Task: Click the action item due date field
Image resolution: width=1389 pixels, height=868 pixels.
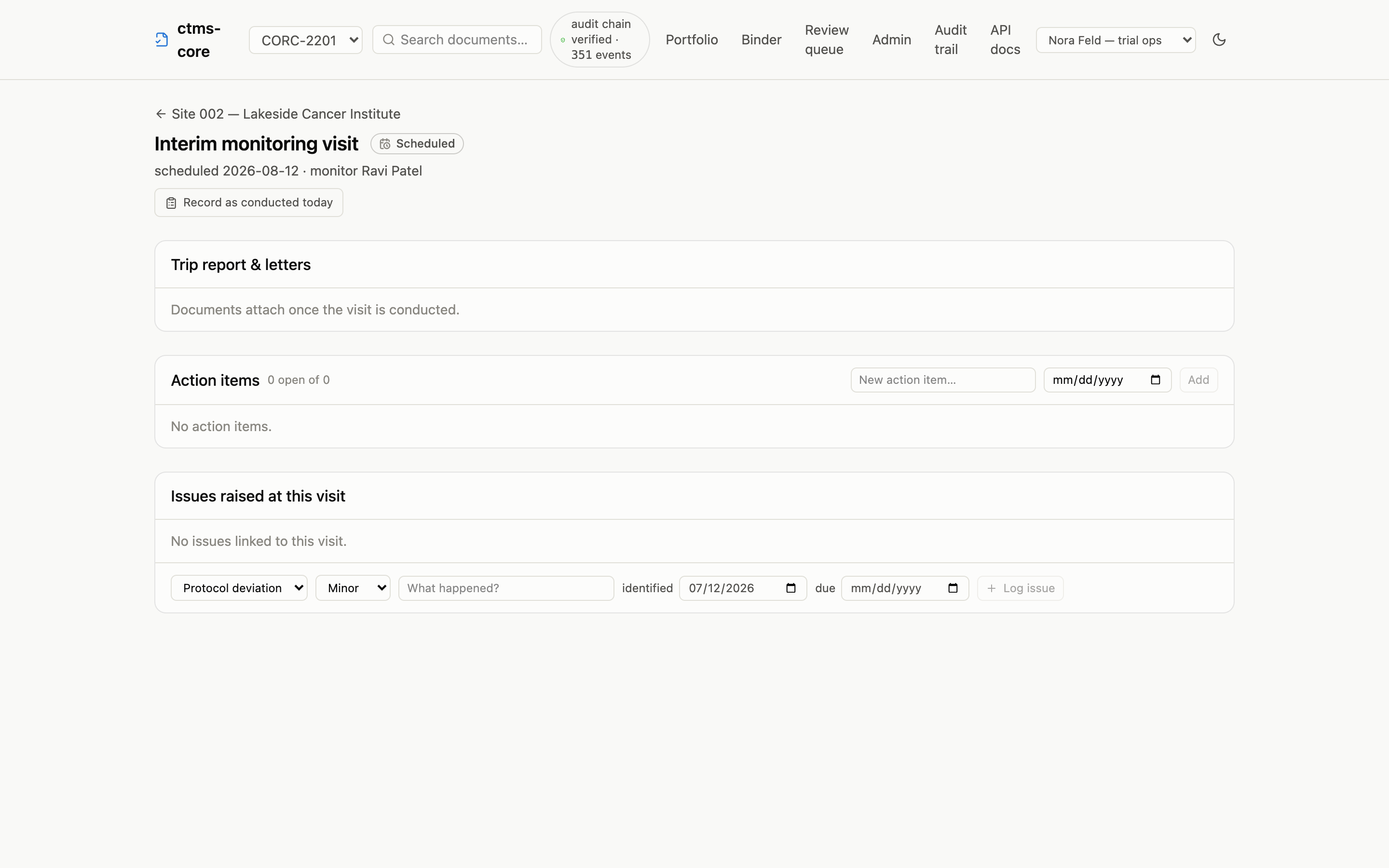Action: 1107,380
